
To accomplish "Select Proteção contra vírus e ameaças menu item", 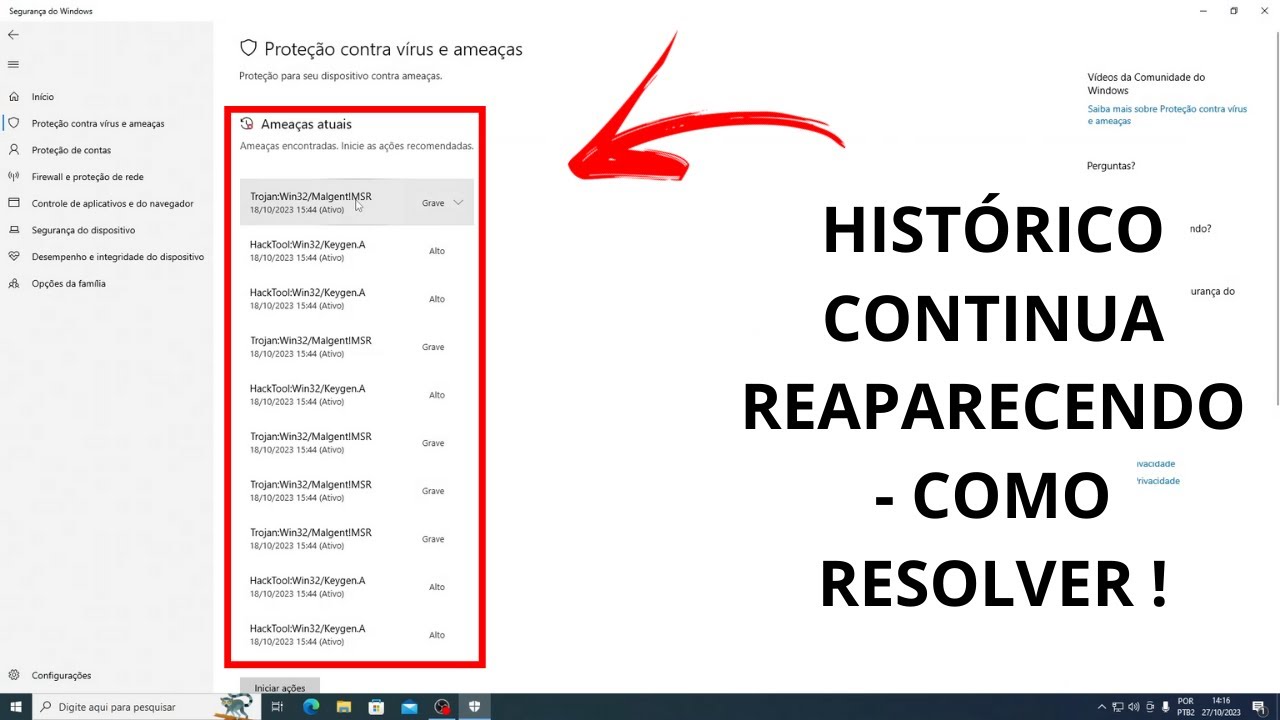I will click(98, 123).
